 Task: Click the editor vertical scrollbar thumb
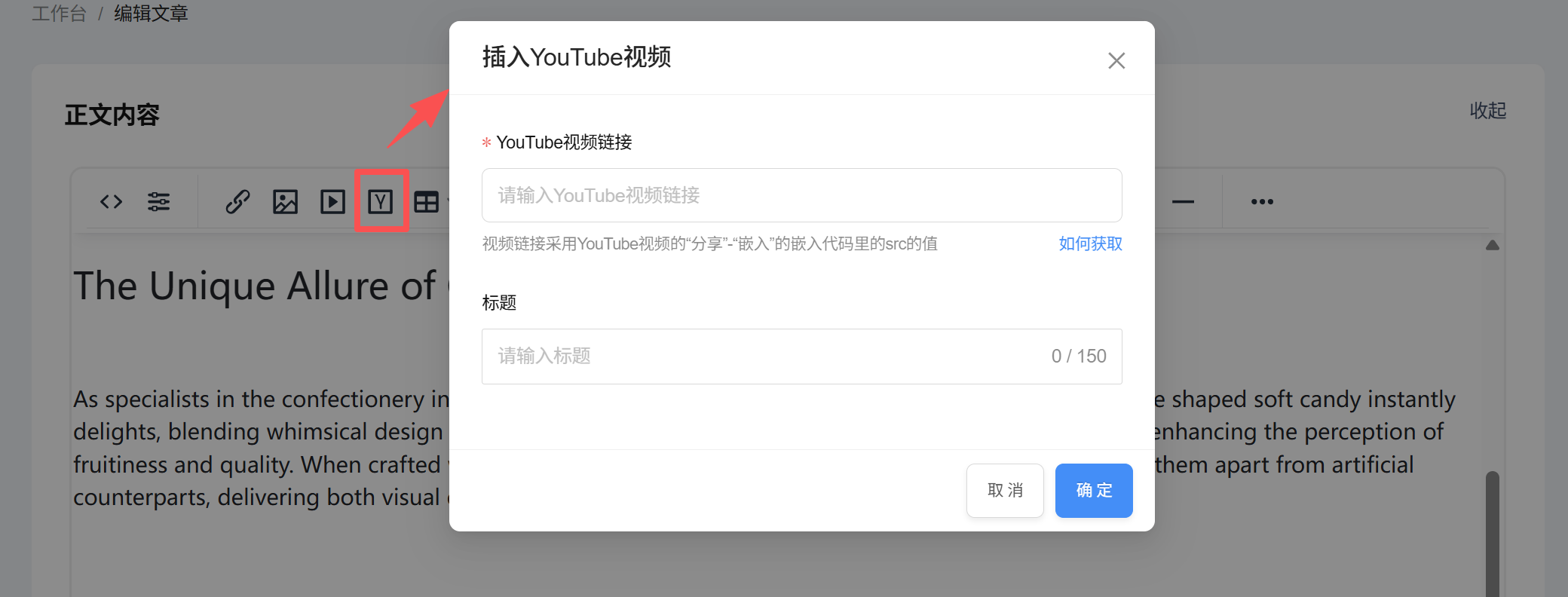tap(1492, 534)
